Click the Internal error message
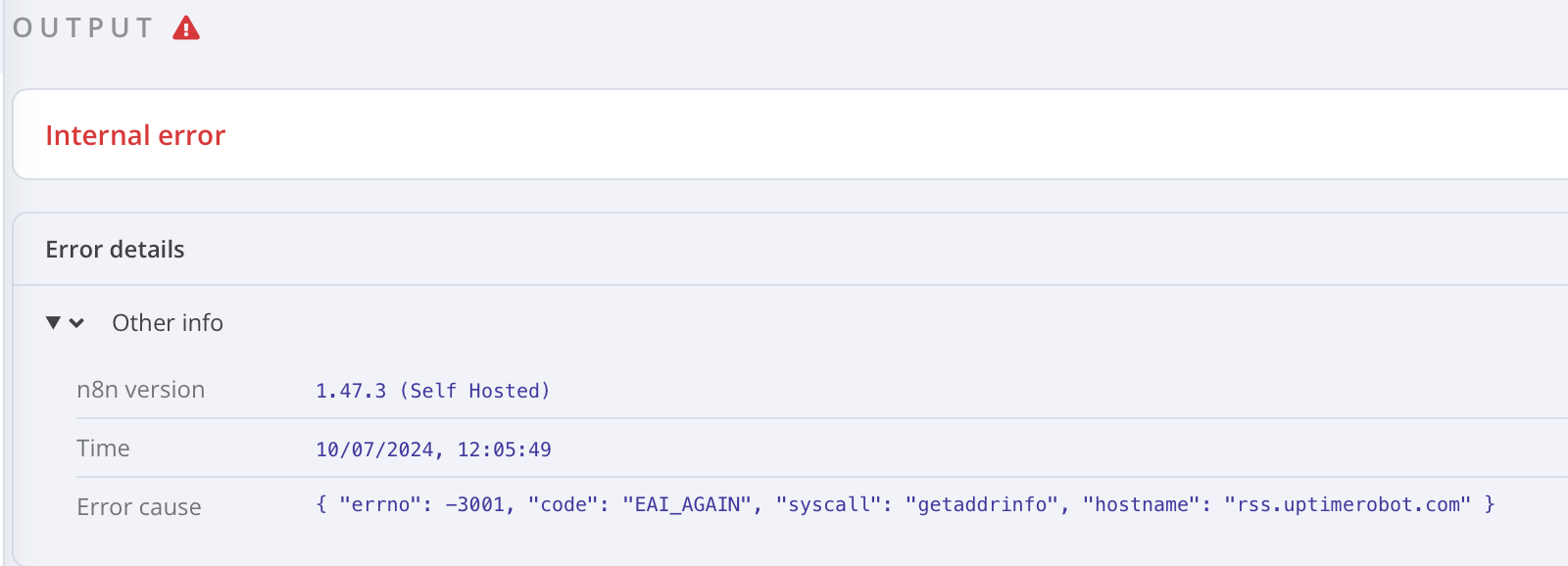 click(135, 135)
